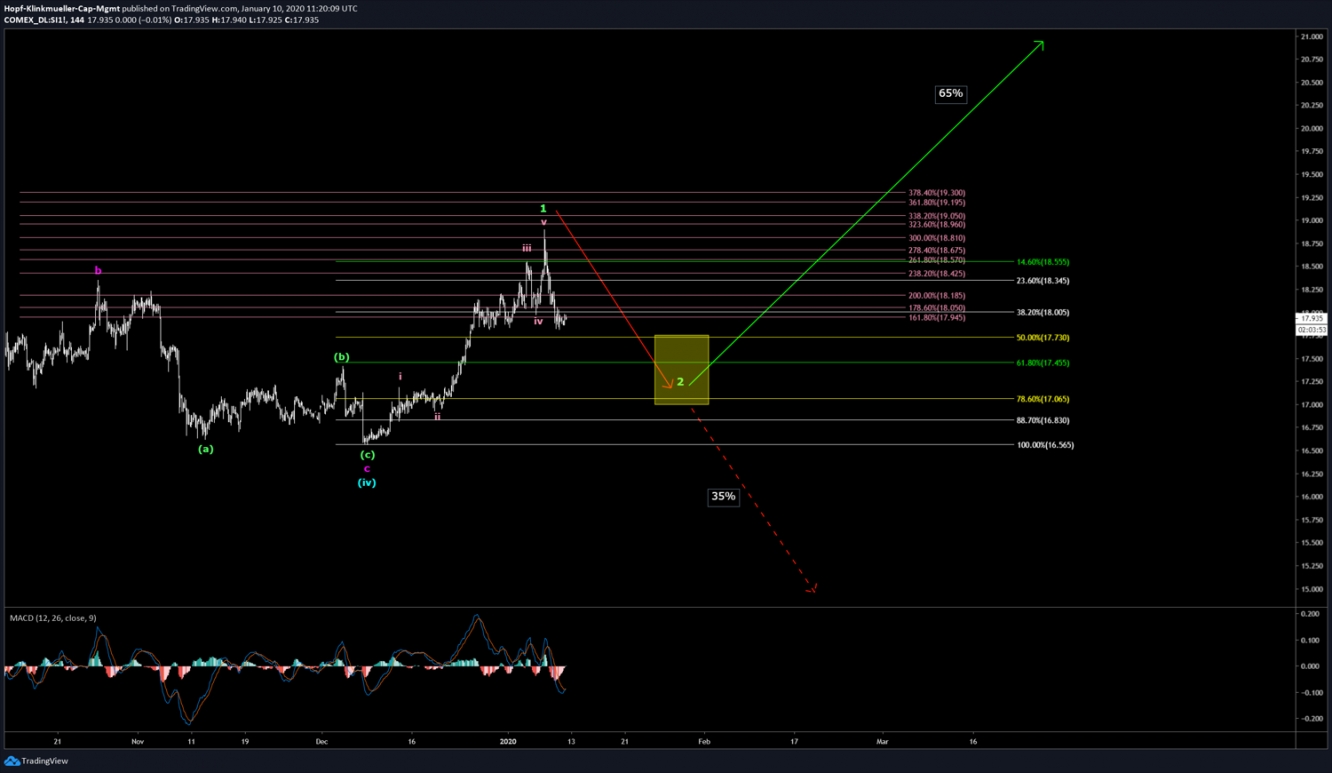Open the TradingView logo link
Image resolution: width=1332 pixels, height=773 pixels.
click(x=36, y=761)
